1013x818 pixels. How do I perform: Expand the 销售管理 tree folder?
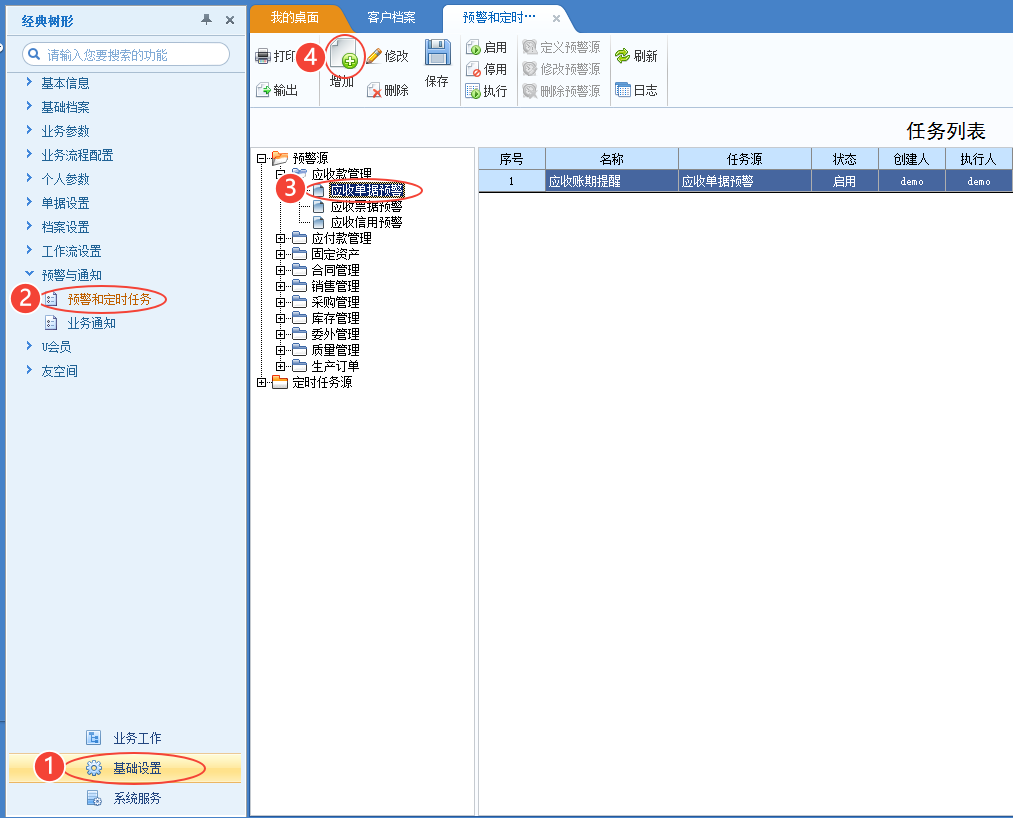(280, 286)
